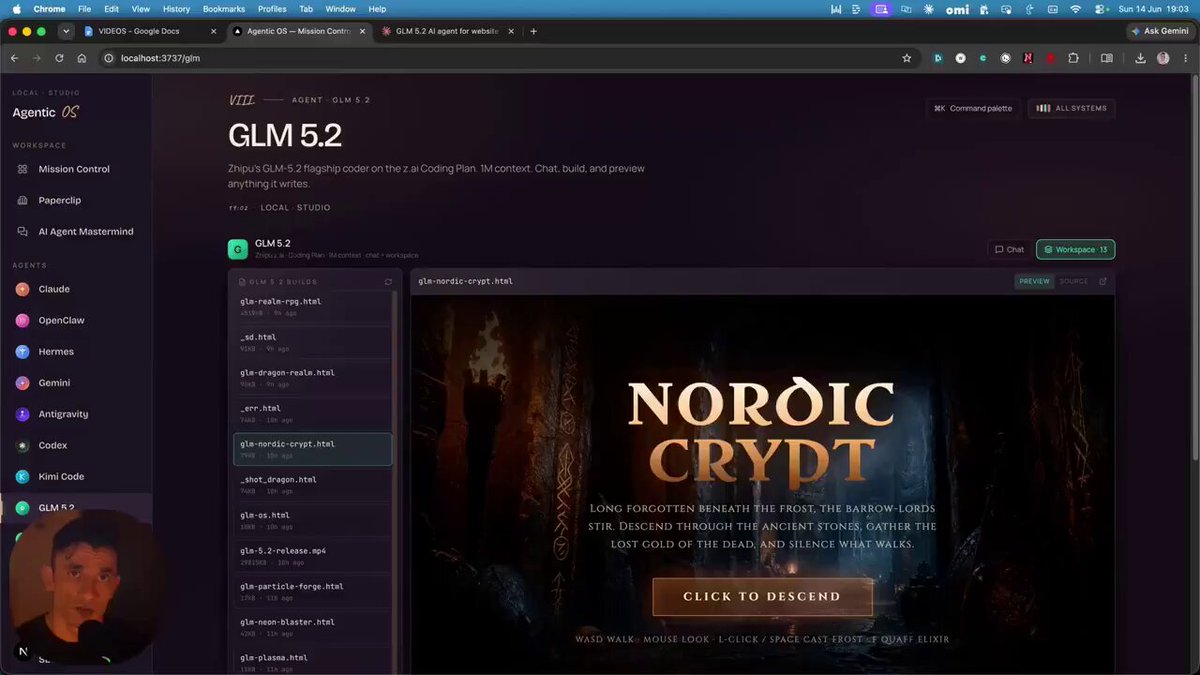Screen dimensions: 1200x675
Task: Switch to SOURCE mode
Action: point(1073,281)
